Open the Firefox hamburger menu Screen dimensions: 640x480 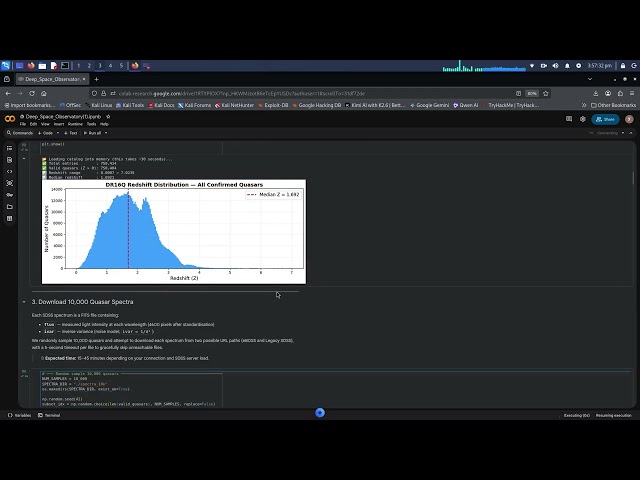(632, 93)
